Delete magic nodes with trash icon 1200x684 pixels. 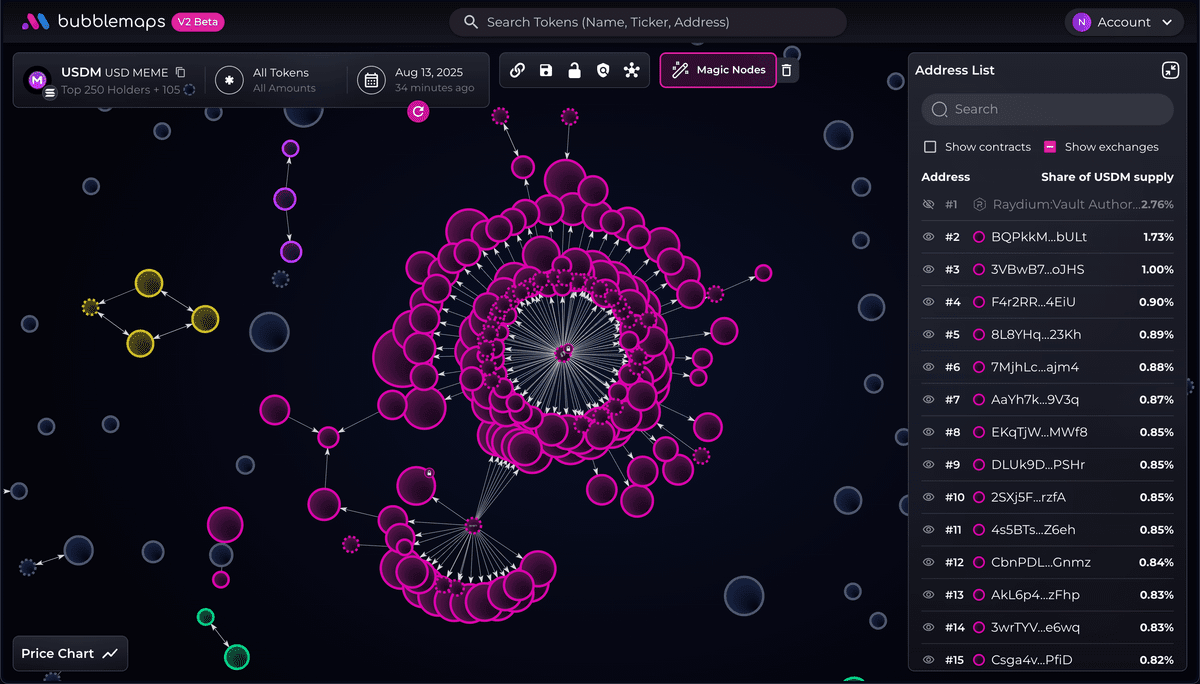pos(787,70)
